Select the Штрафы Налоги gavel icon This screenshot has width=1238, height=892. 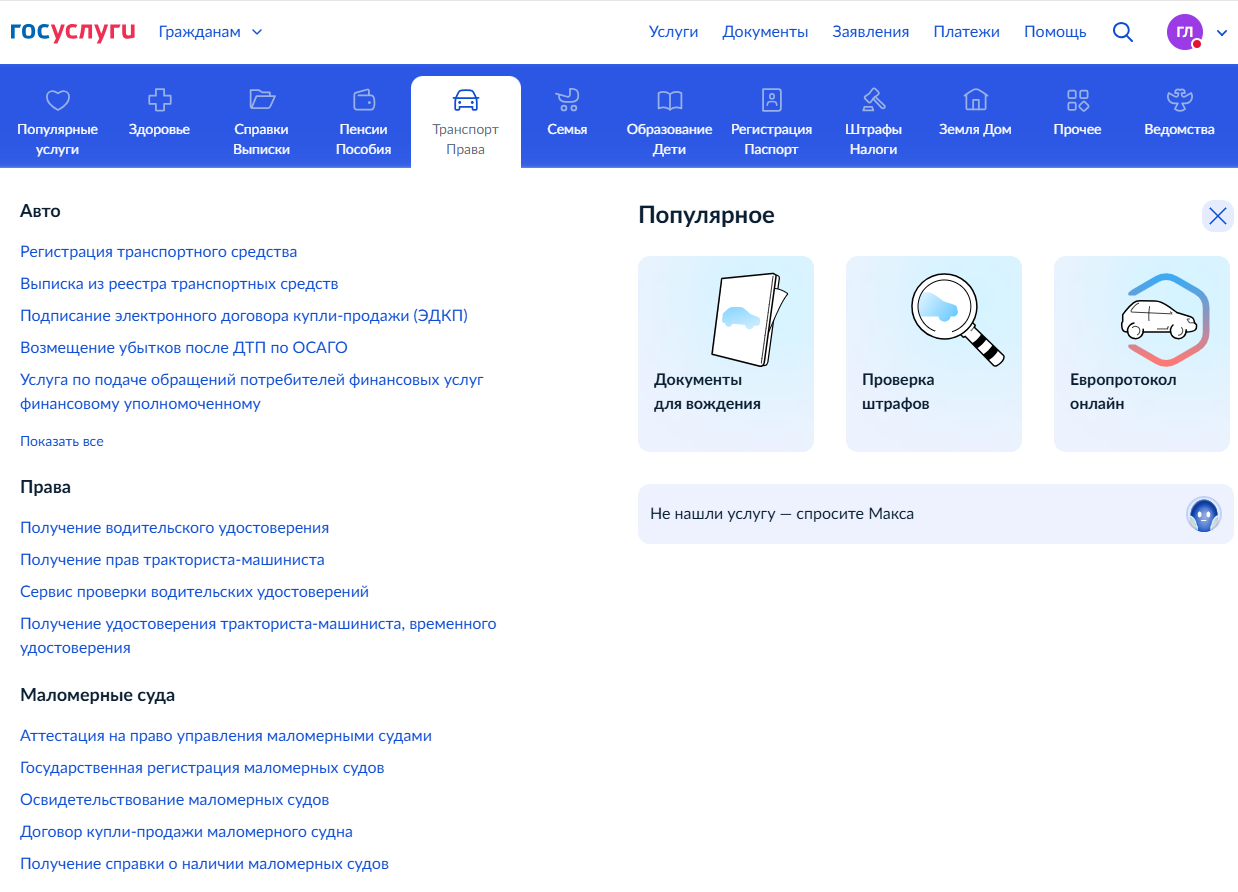pos(873,99)
